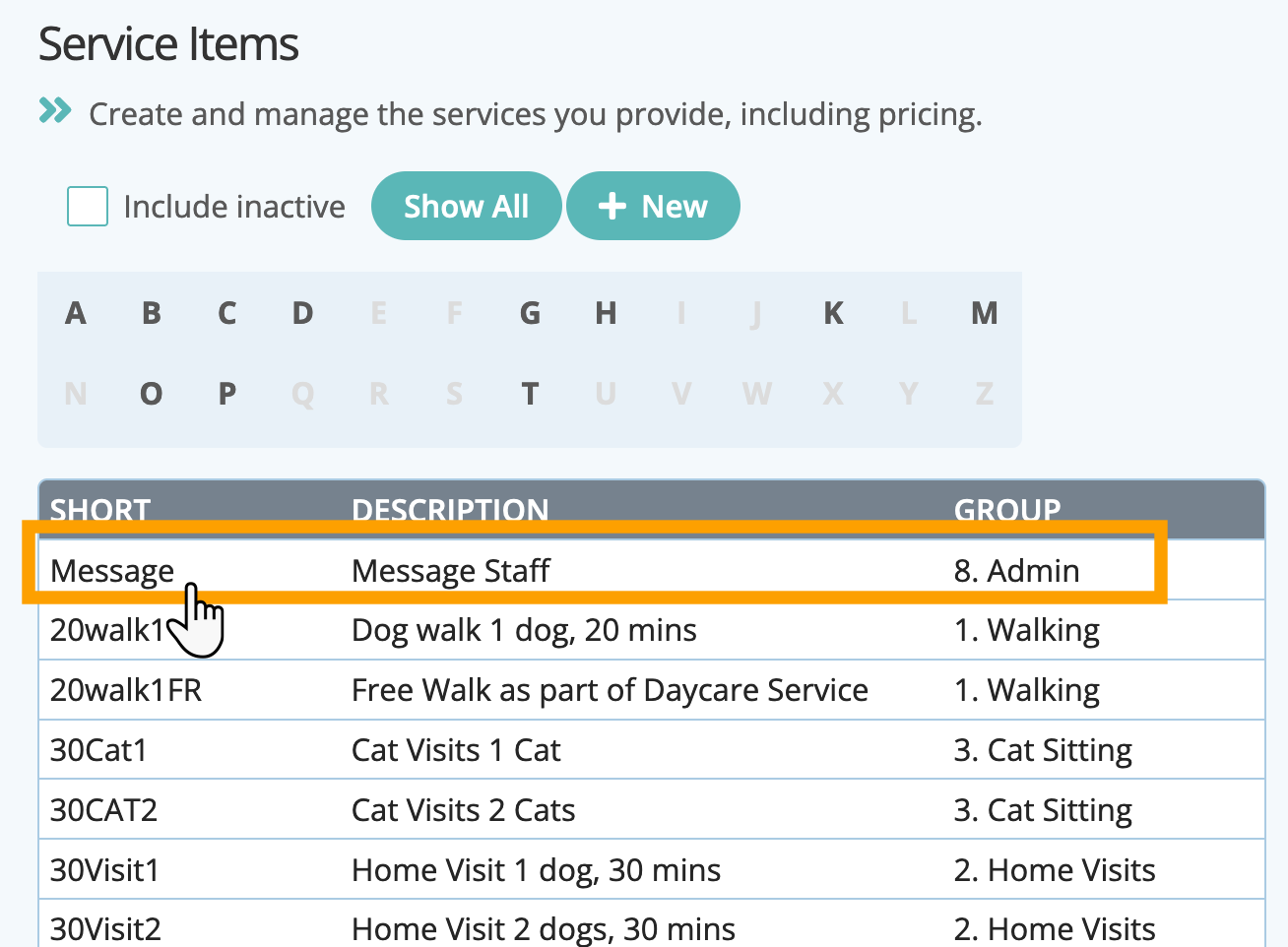This screenshot has width=1288, height=947.
Task: Filter services by letter D
Action: pyautogui.click(x=302, y=313)
